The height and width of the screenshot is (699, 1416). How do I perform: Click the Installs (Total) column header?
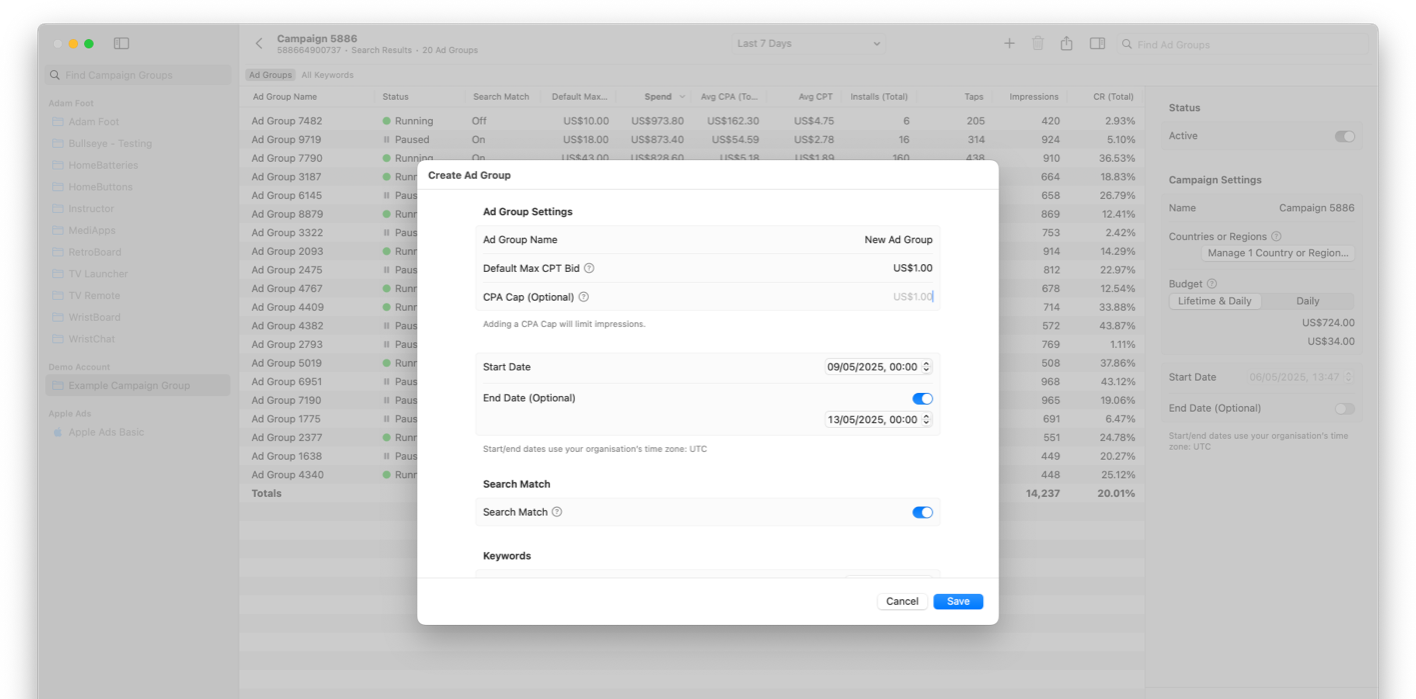(878, 97)
